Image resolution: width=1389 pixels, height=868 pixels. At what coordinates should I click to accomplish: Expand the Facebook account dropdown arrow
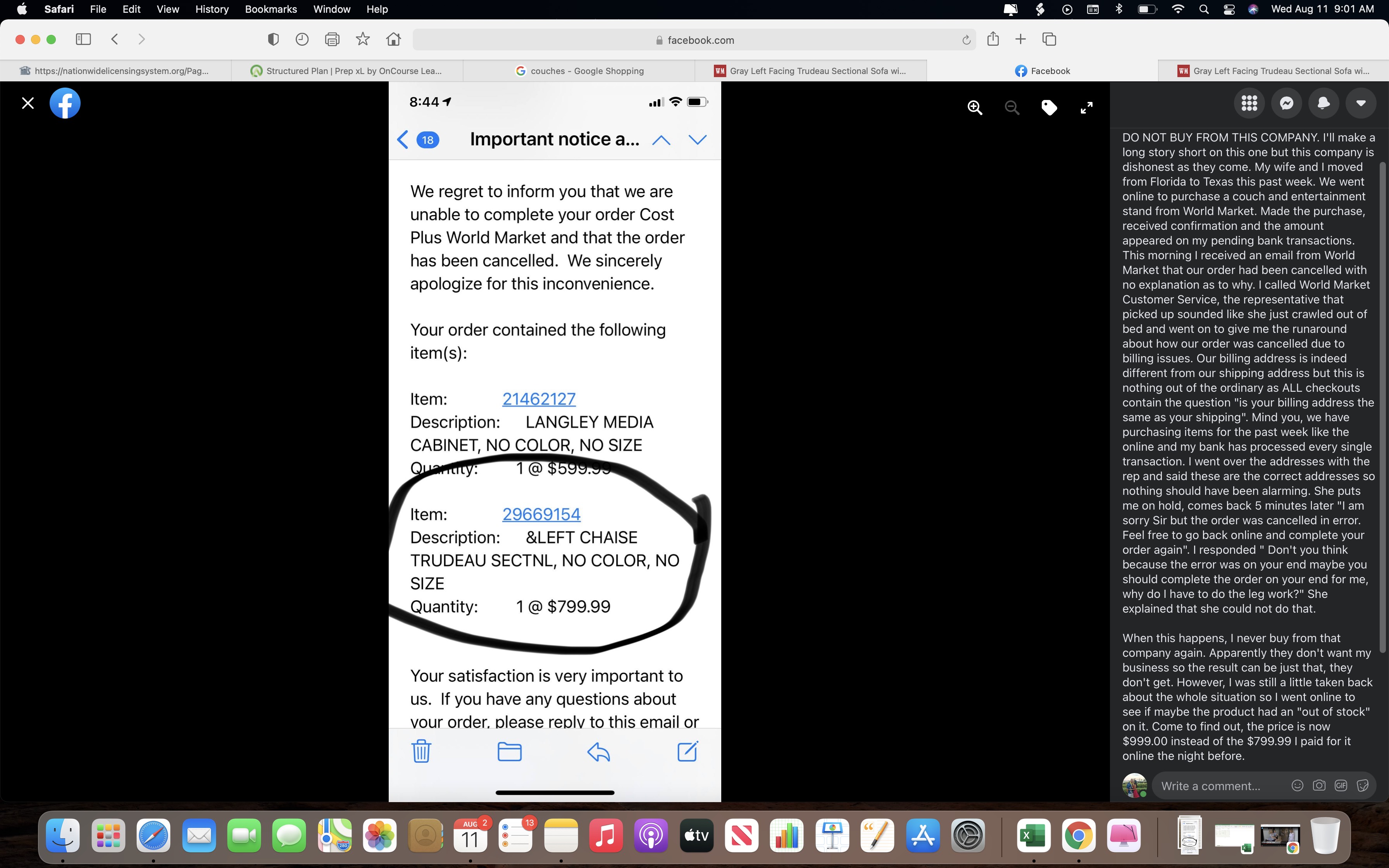pos(1361,103)
